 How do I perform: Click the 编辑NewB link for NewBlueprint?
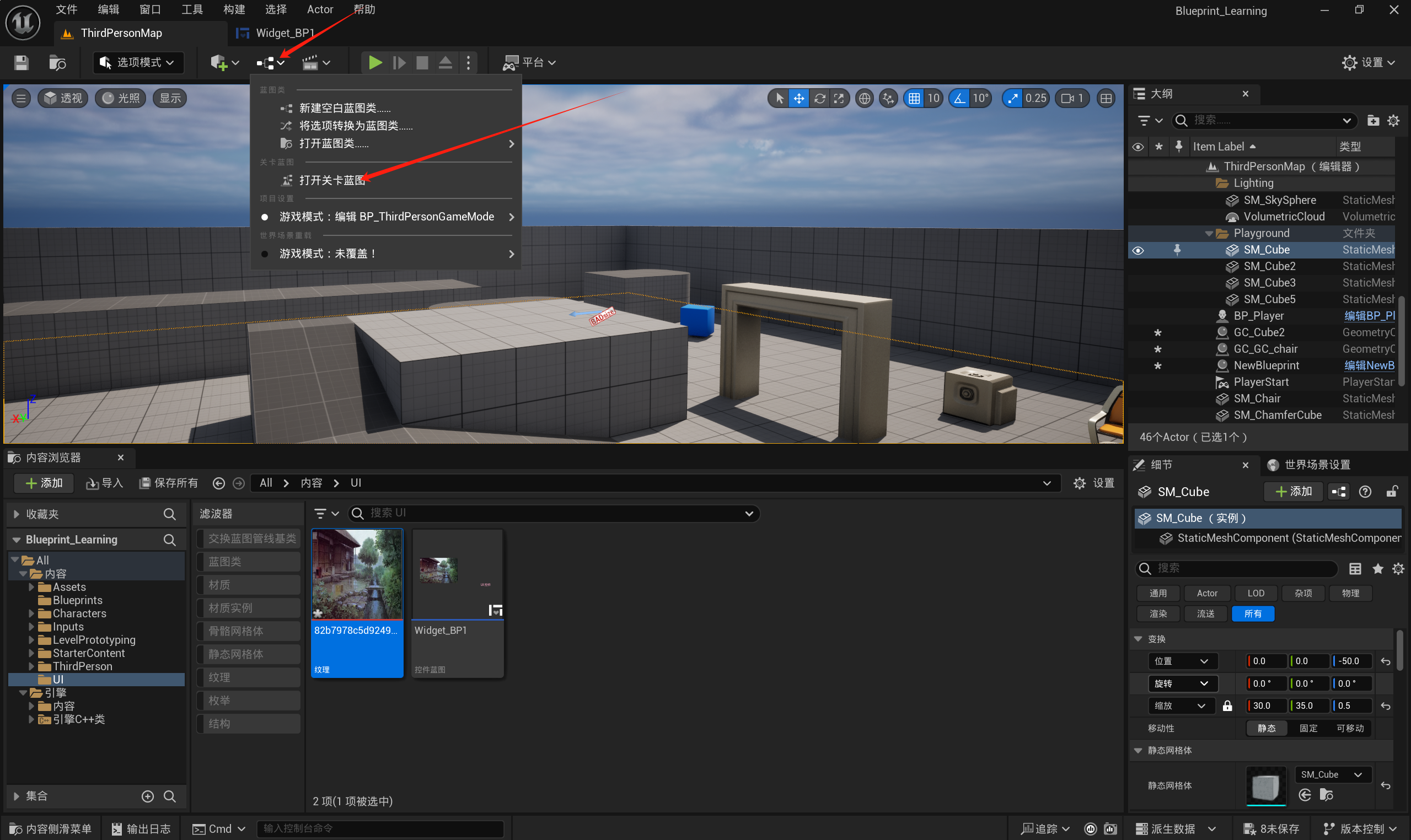point(1370,365)
